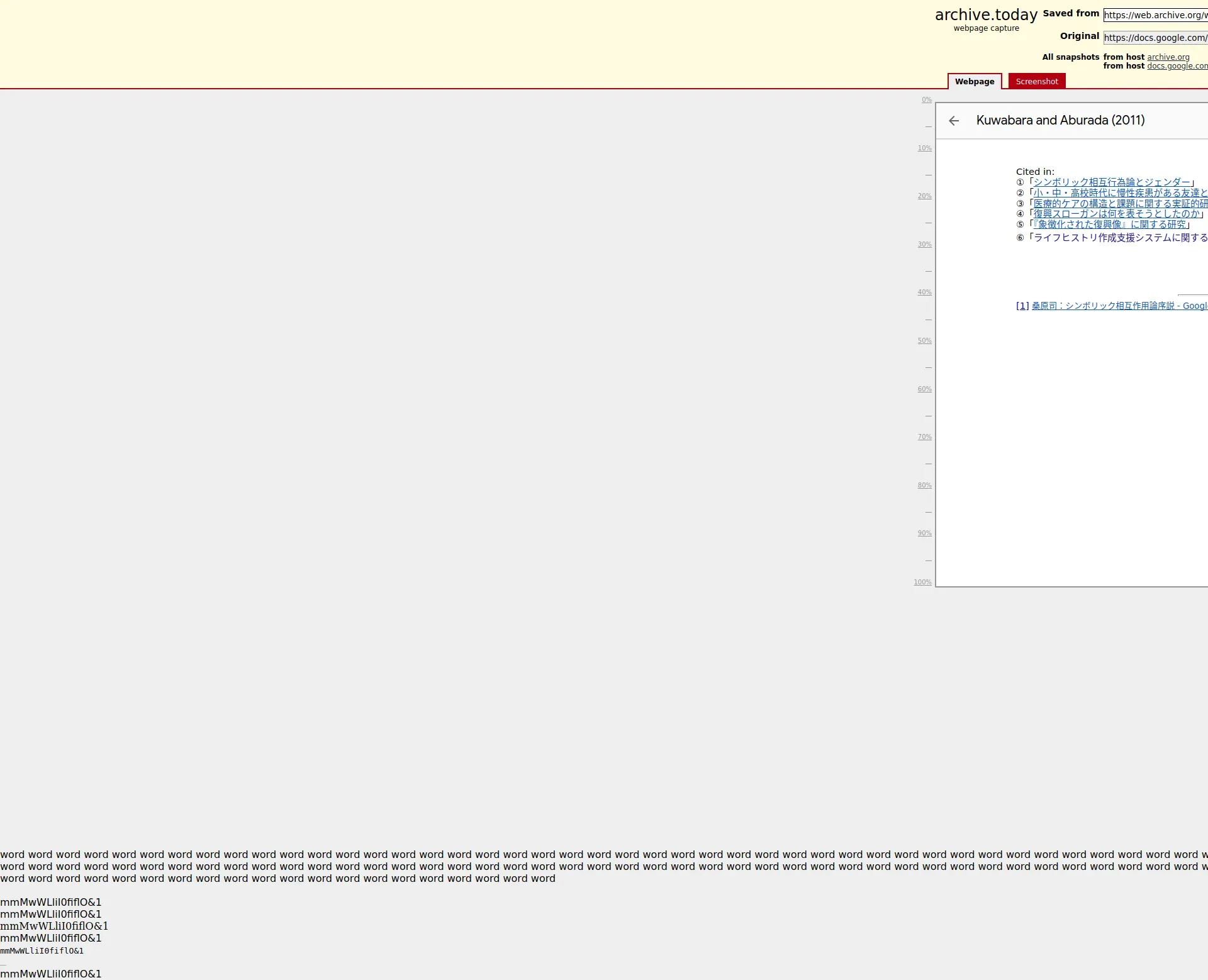Jump to 70% page marker
The height and width of the screenshot is (980, 1208).
924,437
